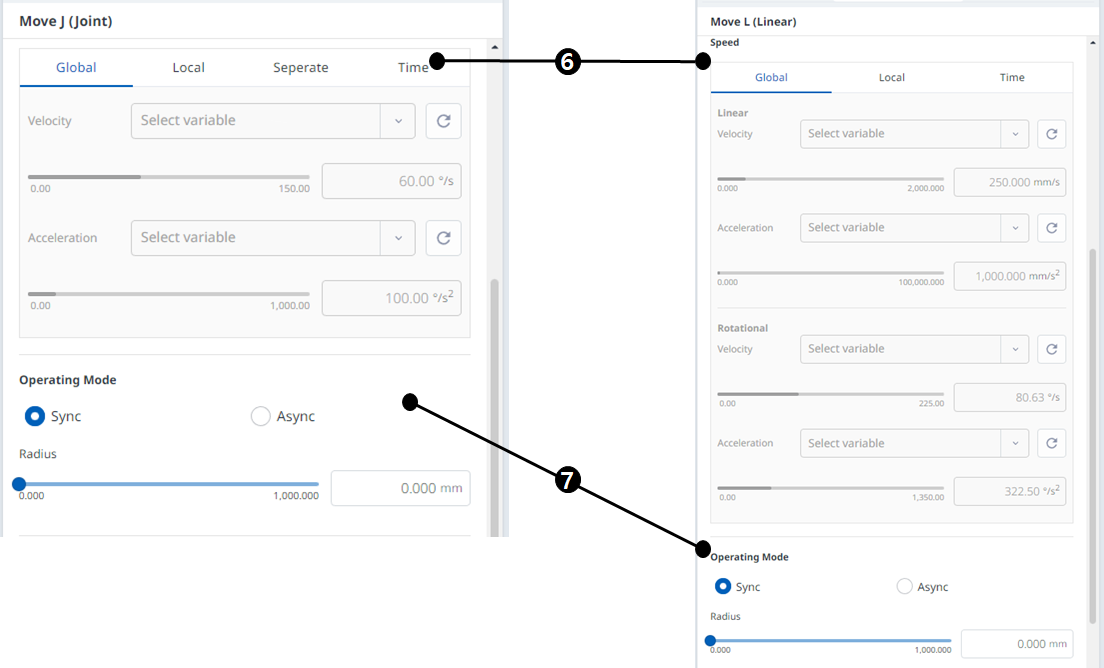Click the Move J panel scroll up arrow
Viewport: 1104px width, 668px height.
pyautogui.click(x=494, y=47)
